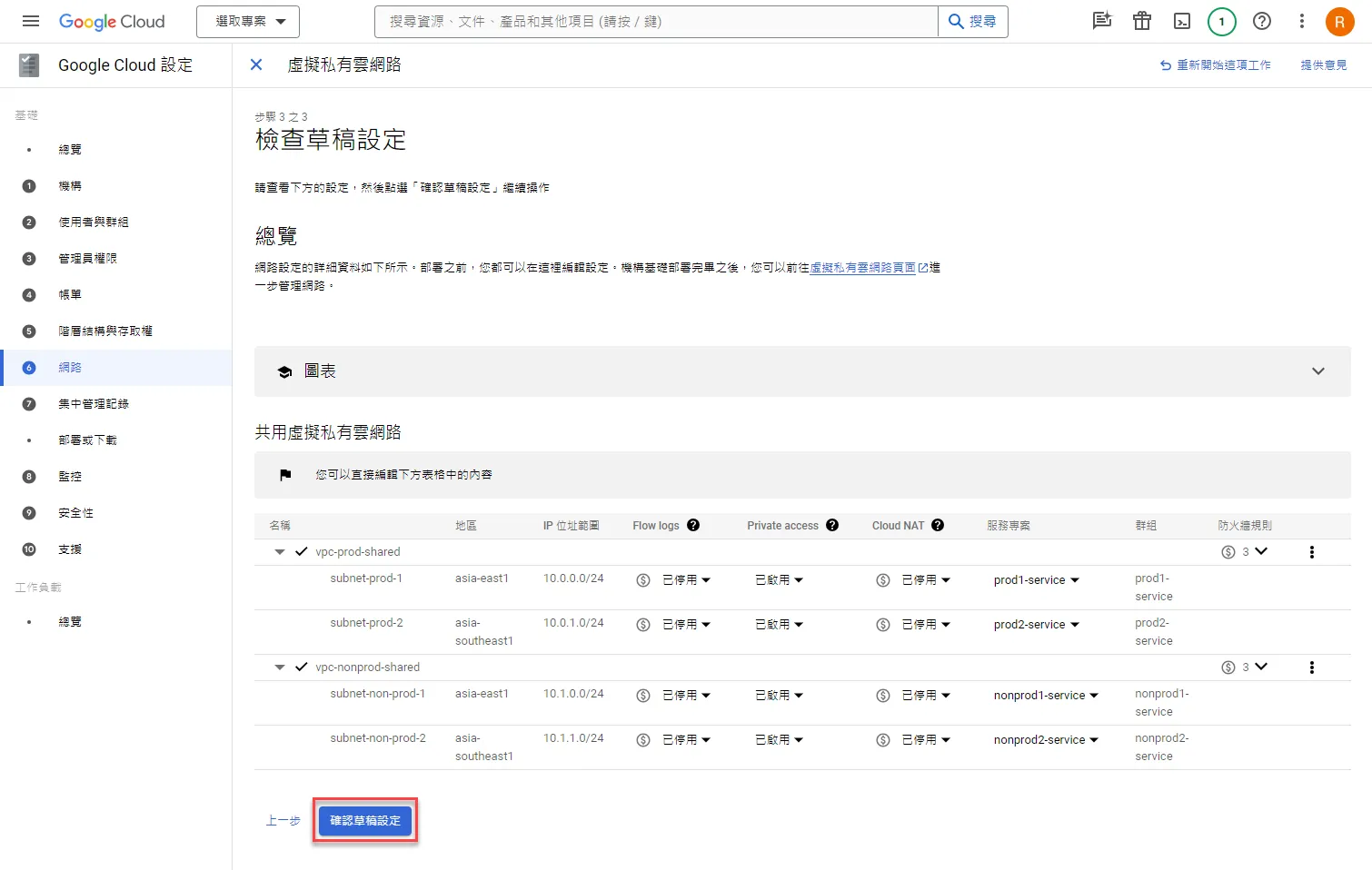The width and height of the screenshot is (1372, 870).
Task: Click the Cloud NAT help icon
Action: pos(938,525)
